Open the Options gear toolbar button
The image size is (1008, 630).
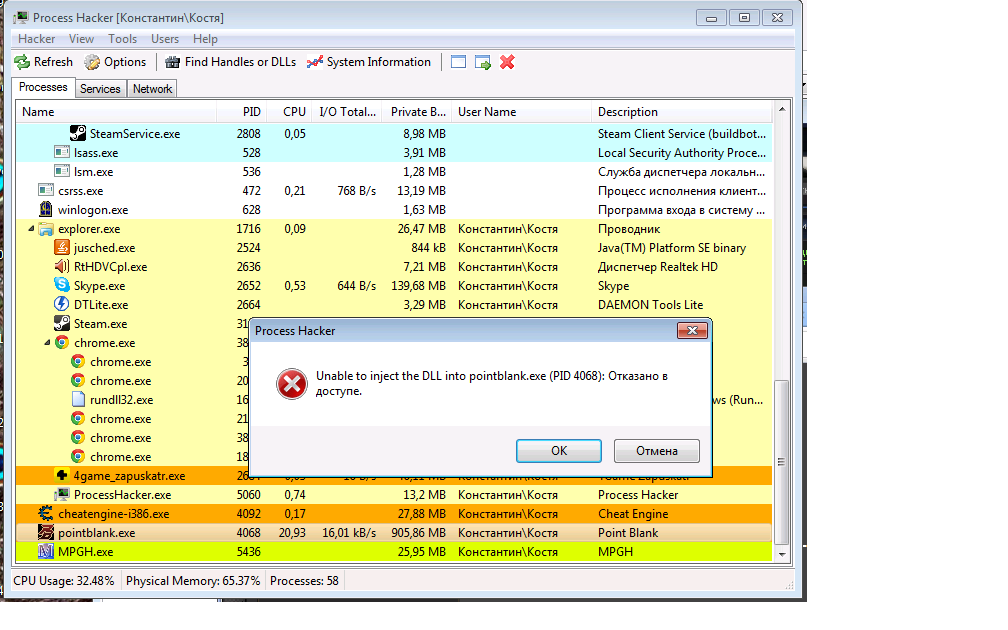click(x=116, y=62)
